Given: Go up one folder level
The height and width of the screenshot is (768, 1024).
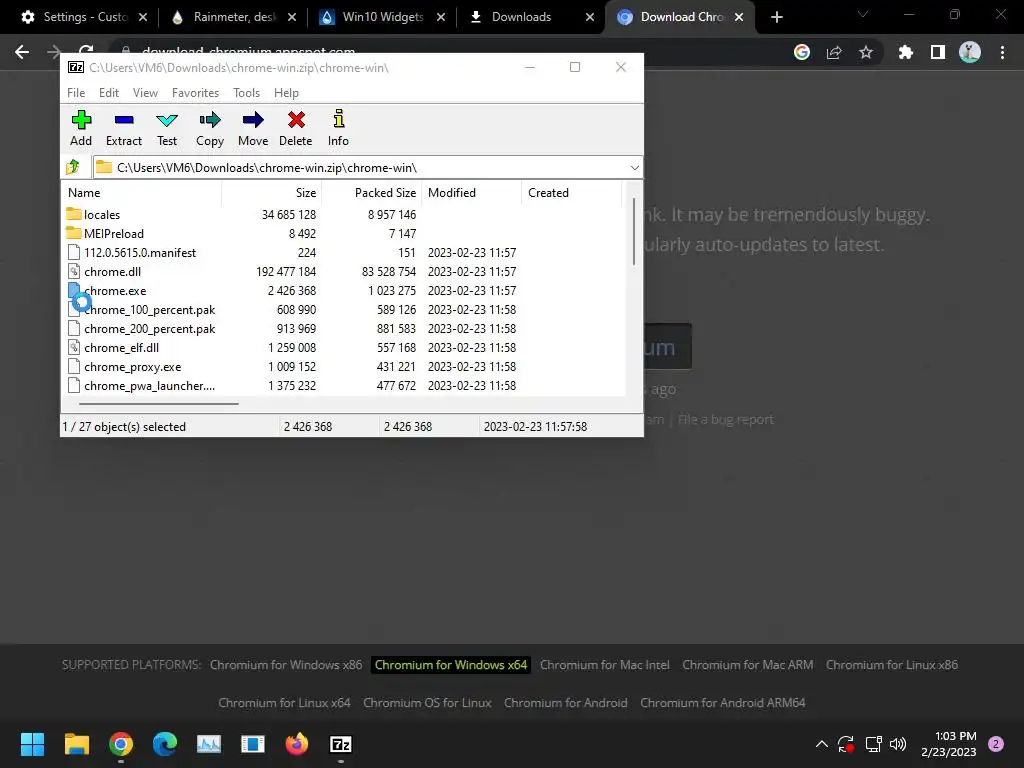Looking at the screenshot, I should tap(73, 168).
